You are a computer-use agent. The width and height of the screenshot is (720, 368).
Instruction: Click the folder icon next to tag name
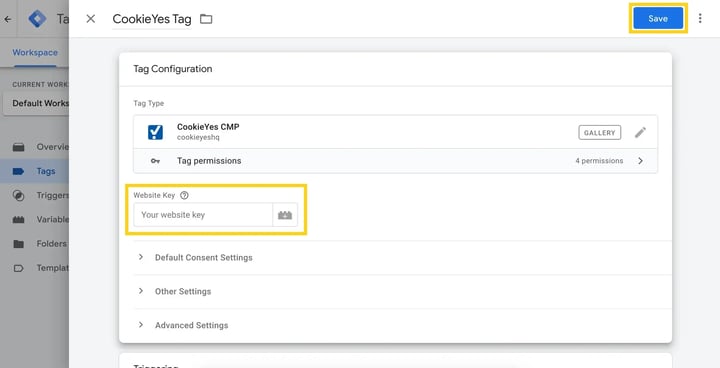click(x=206, y=19)
